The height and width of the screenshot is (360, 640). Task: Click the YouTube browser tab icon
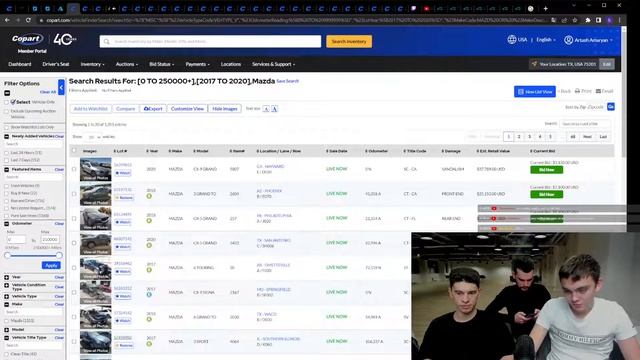[426, 8]
